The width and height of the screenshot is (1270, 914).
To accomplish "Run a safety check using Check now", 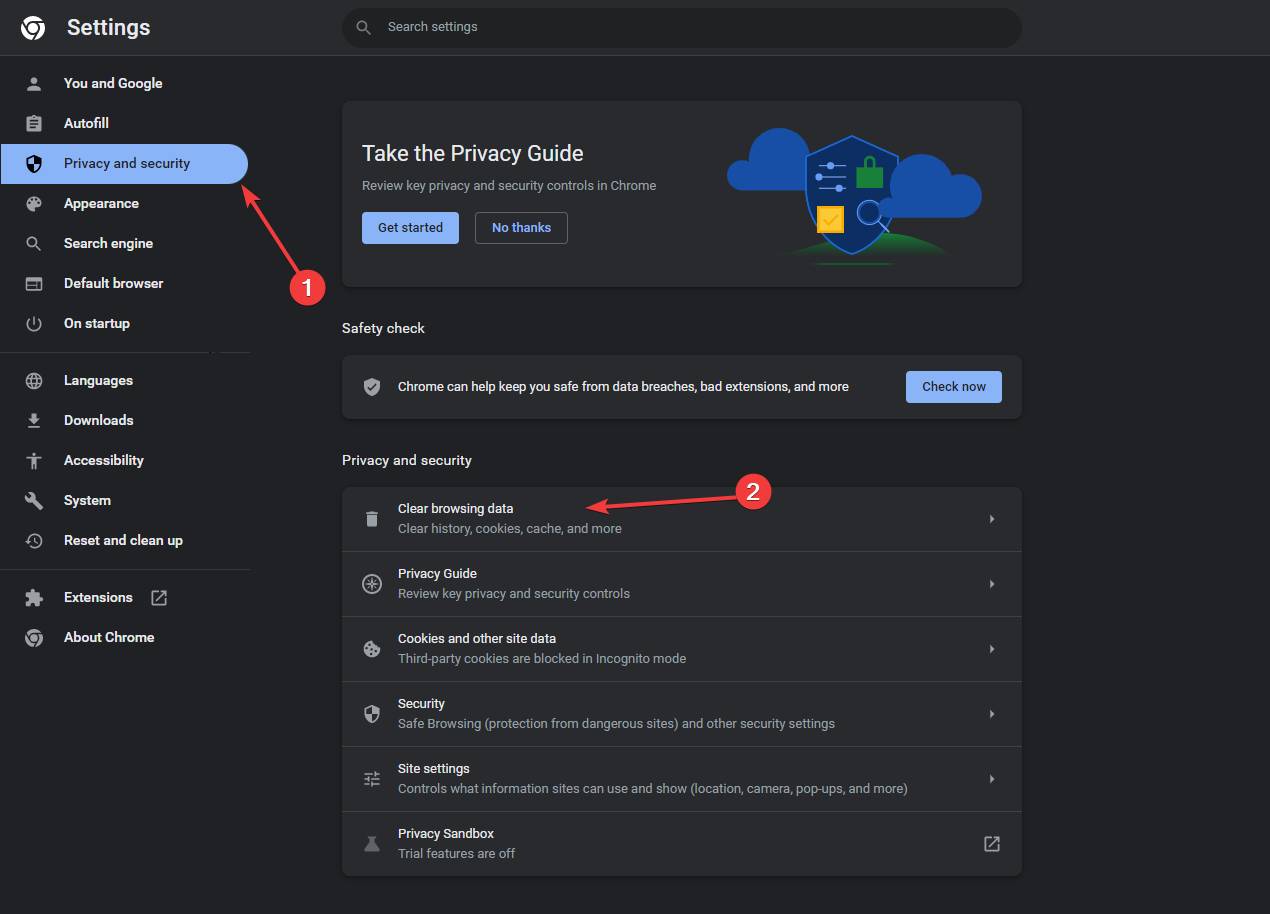I will click(x=953, y=386).
